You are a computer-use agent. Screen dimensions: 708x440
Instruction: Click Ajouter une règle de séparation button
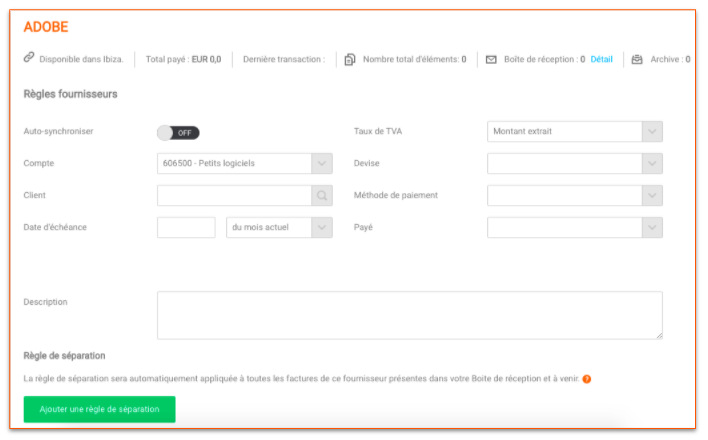pos(99,409)
